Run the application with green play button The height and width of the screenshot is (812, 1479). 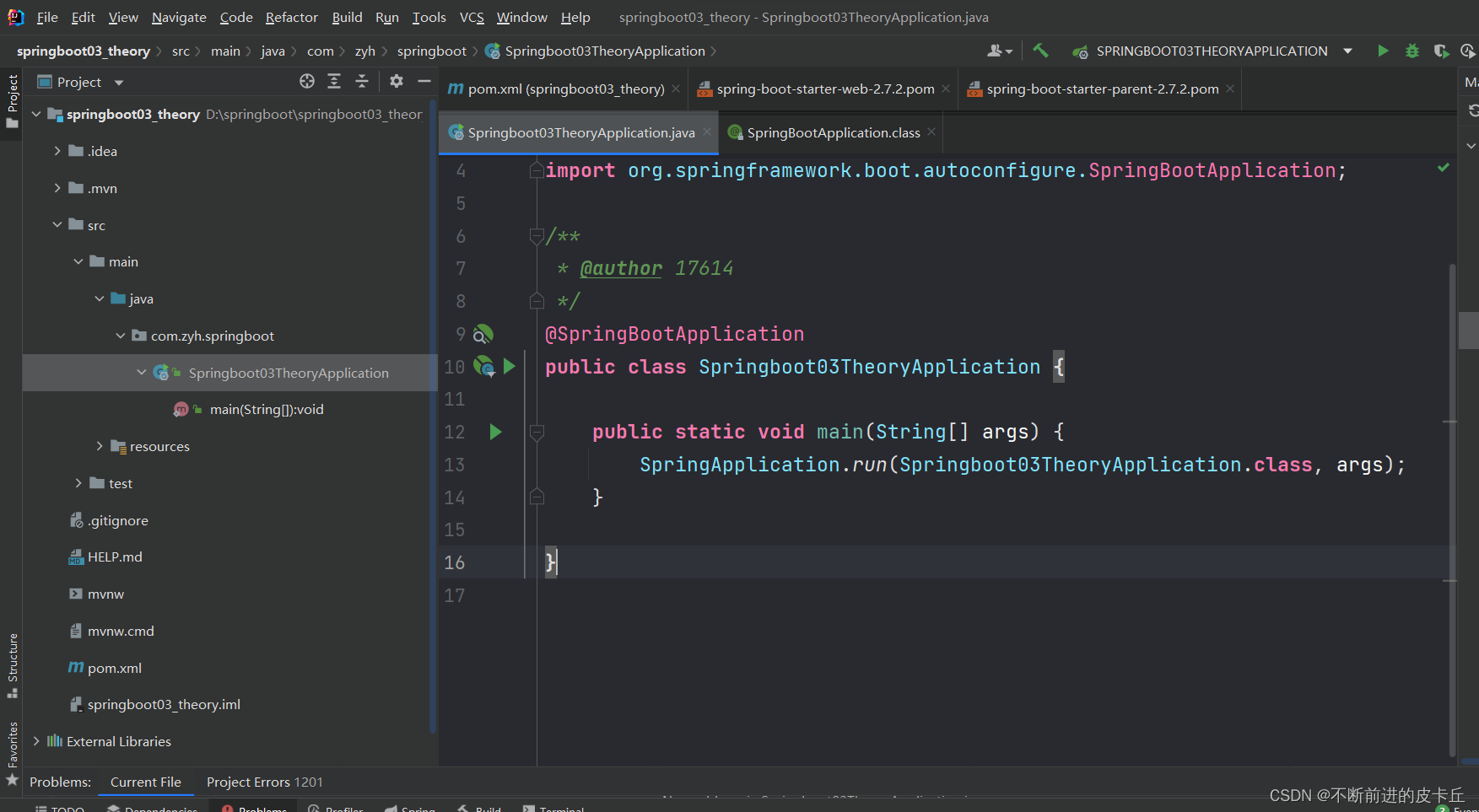click(1383, 51)
